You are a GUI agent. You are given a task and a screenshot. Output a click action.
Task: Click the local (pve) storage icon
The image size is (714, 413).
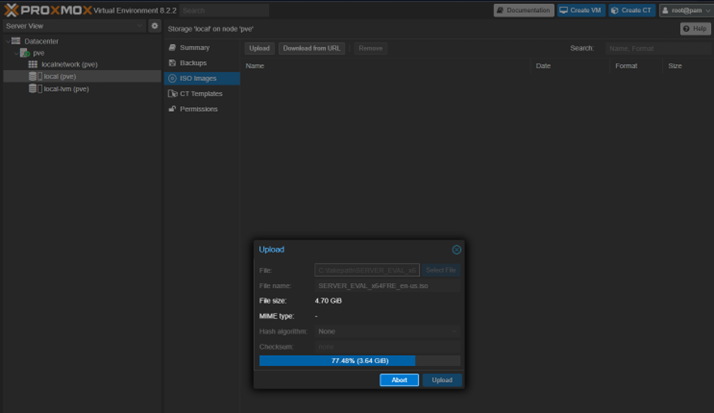35,76
